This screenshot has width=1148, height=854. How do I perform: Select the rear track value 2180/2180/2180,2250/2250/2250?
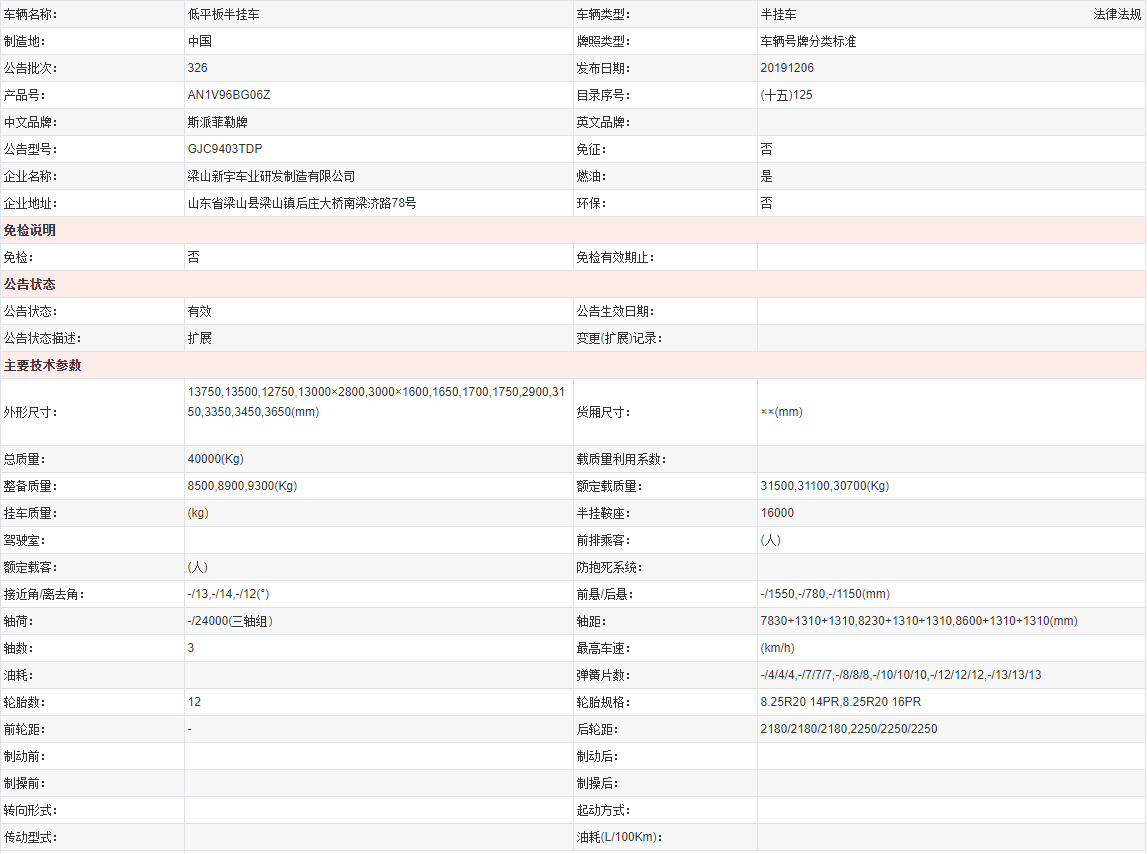coord(848,729)
